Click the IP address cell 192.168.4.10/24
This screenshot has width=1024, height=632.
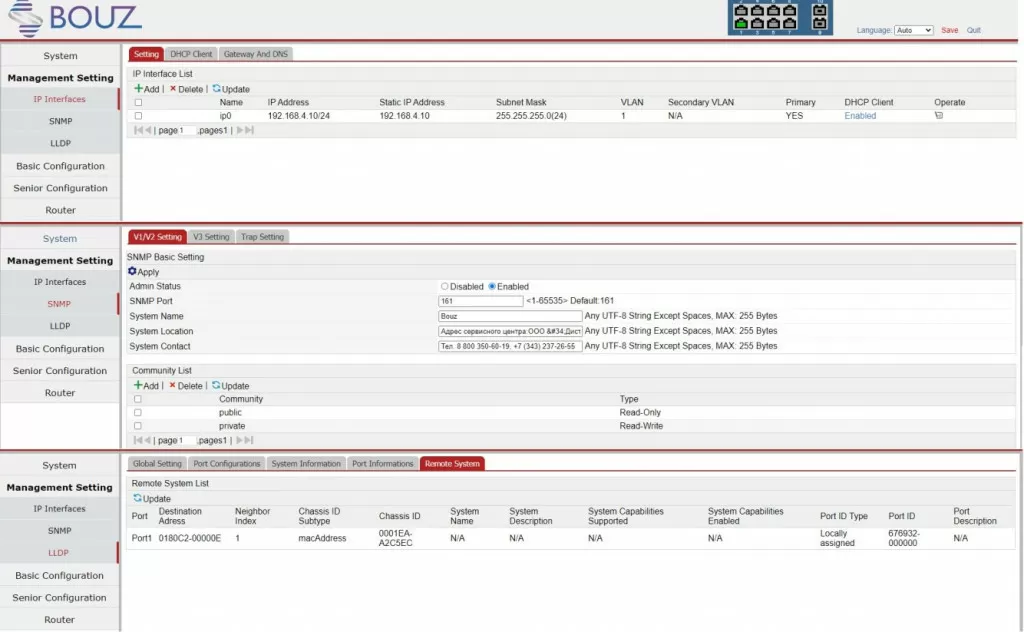click(298, 116)
